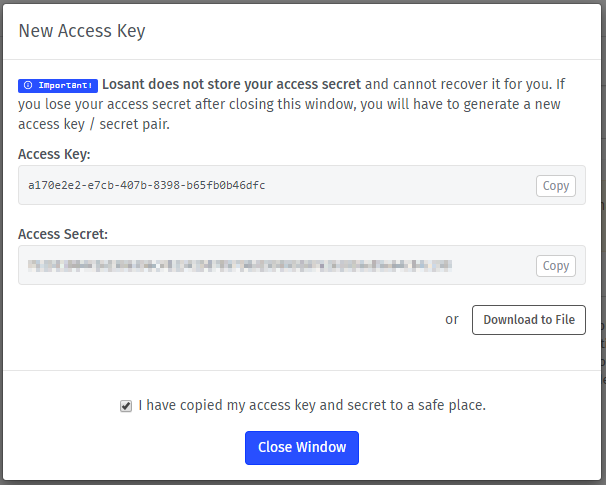Download credentials to file
The height and width of the screenshot is (485, 606).
pyautogui.click(x=528, y=320)
